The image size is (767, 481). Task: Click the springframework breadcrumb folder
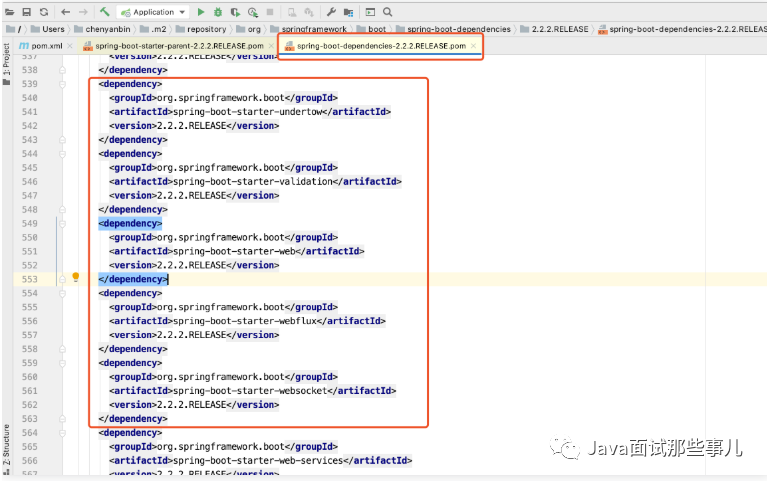pos(309,29)
